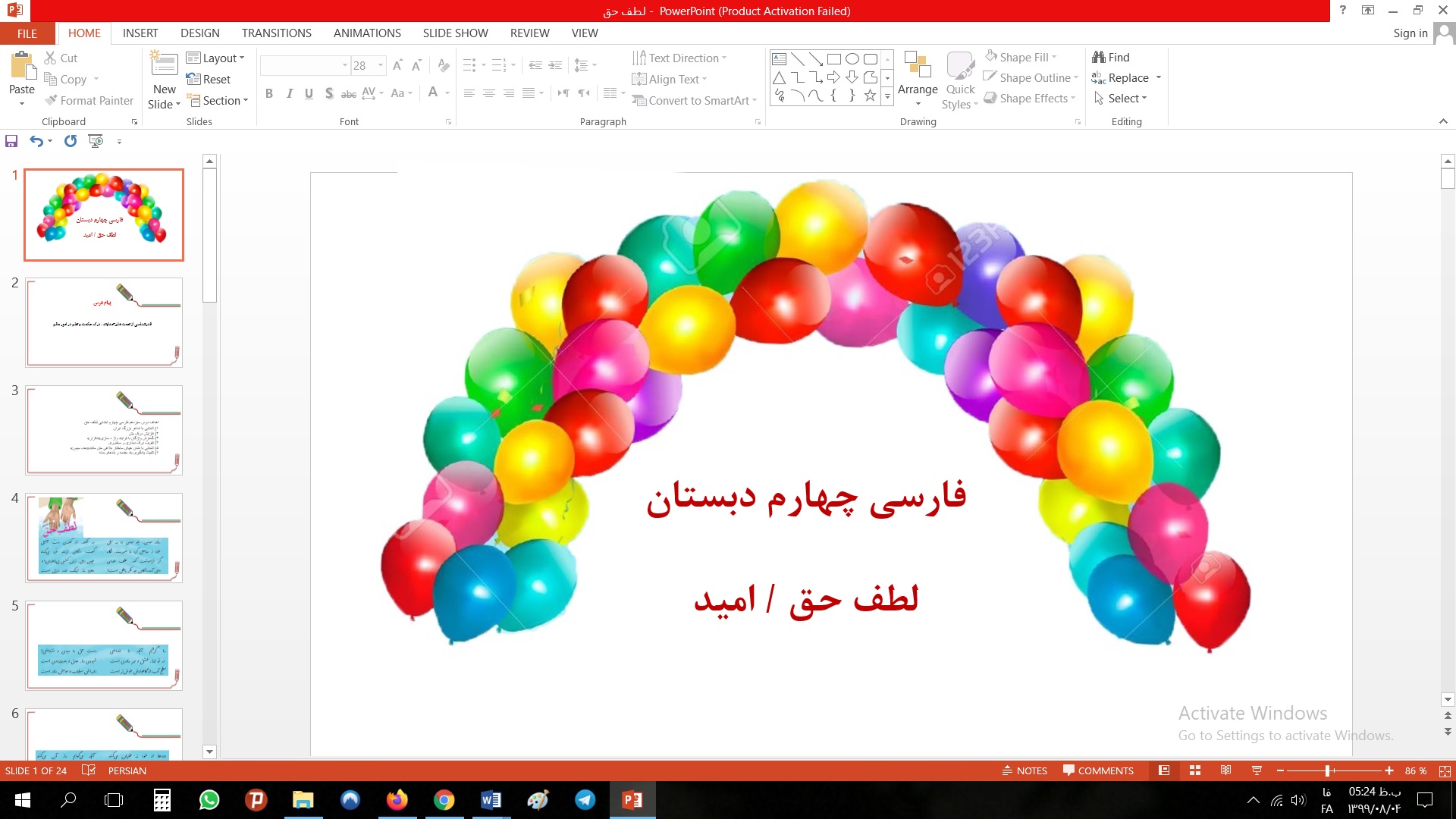
Task: Switch to Slide Sorter view icon
Action: pos(1195,770)
